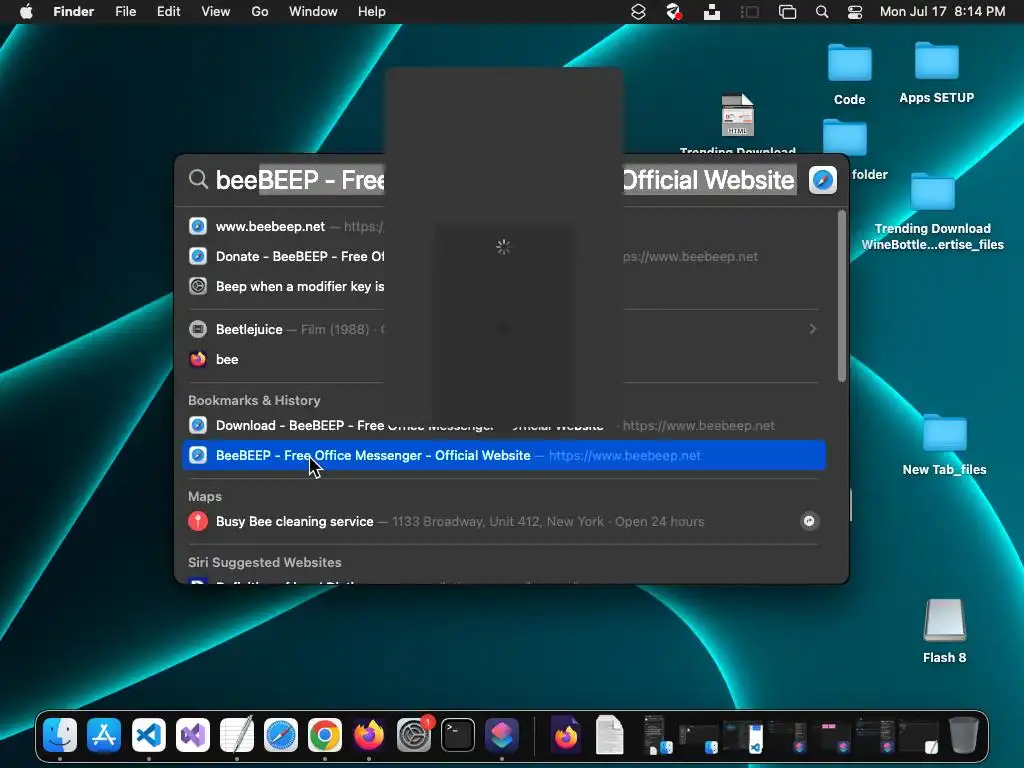Image resolution: width=1024 pixels, height=768 pixels.
Task: Open Google Chrome from the Dock
Action: point(325,735)
